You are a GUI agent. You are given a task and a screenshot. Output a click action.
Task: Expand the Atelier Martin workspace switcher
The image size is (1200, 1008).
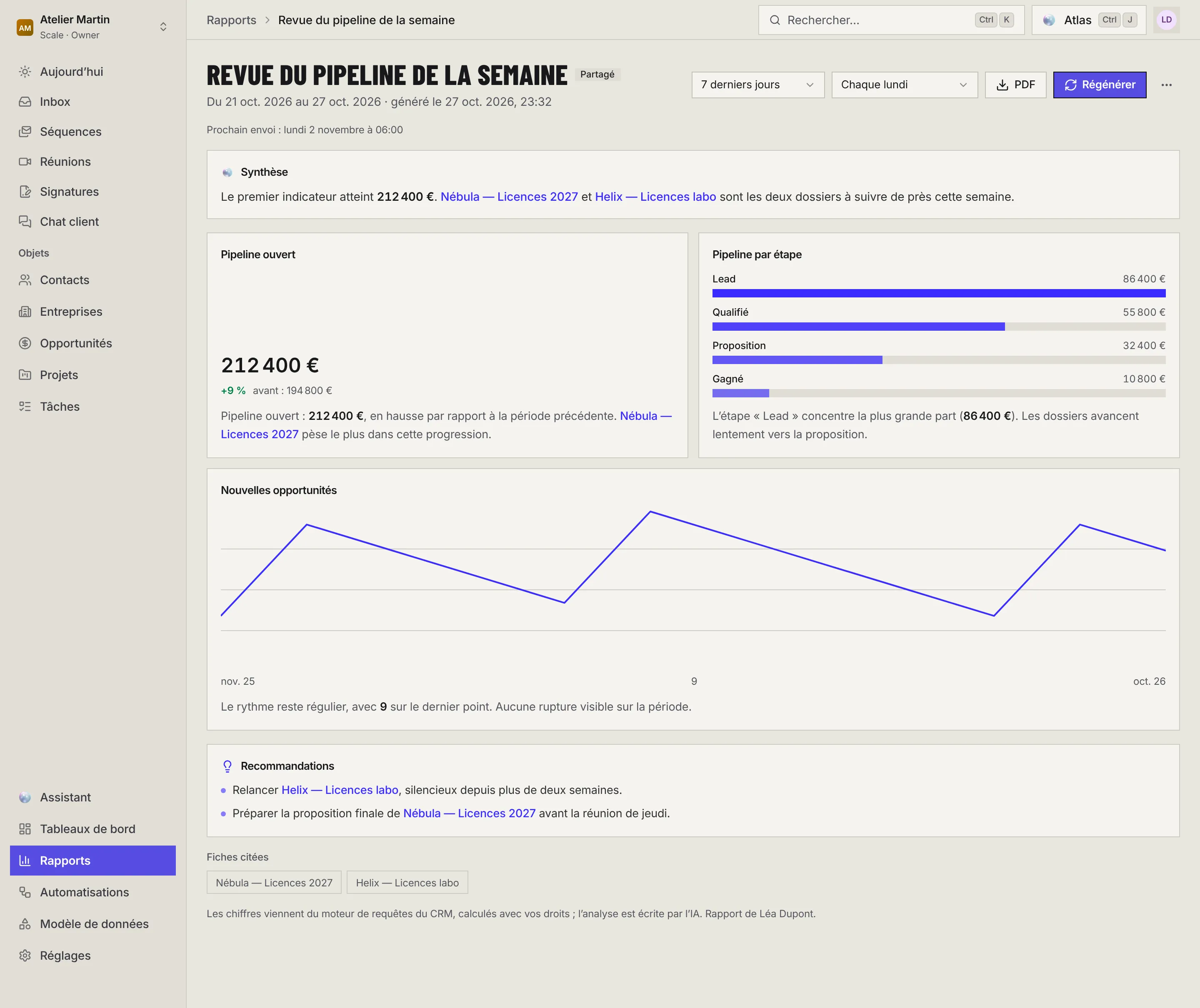pyautogui.click(x=163, y=27)
